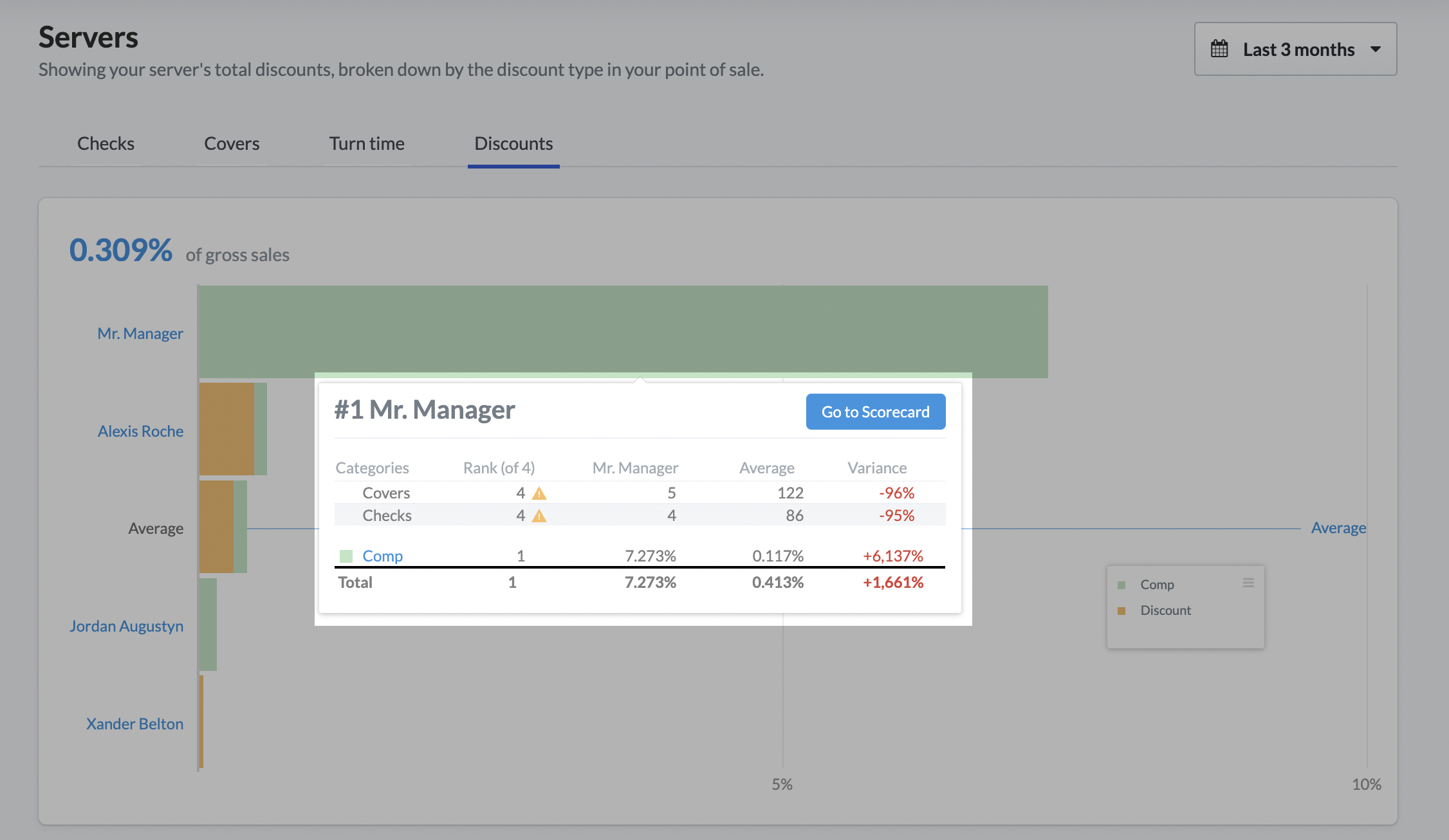Toggle the Discount series in legend

click(x=1165, y=610)
